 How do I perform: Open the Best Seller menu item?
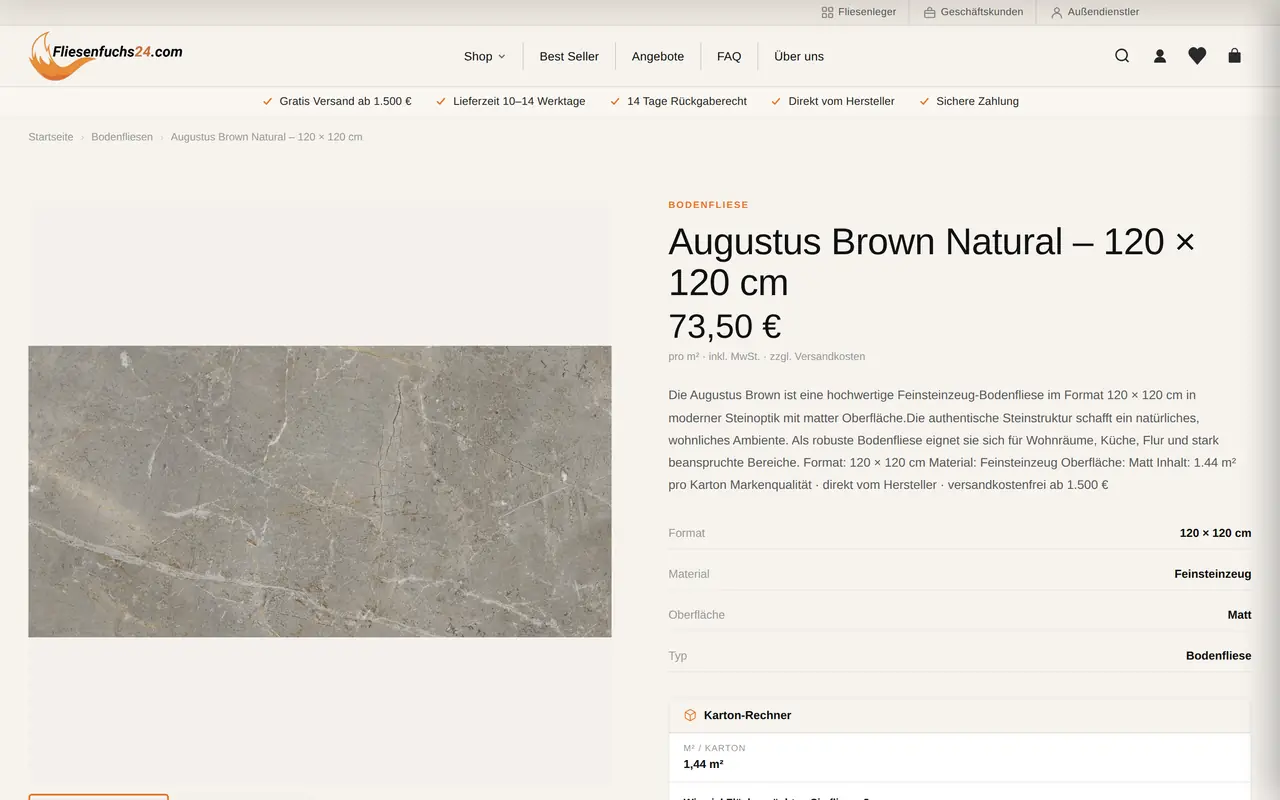pyautogui.click(x=569, y=56)
